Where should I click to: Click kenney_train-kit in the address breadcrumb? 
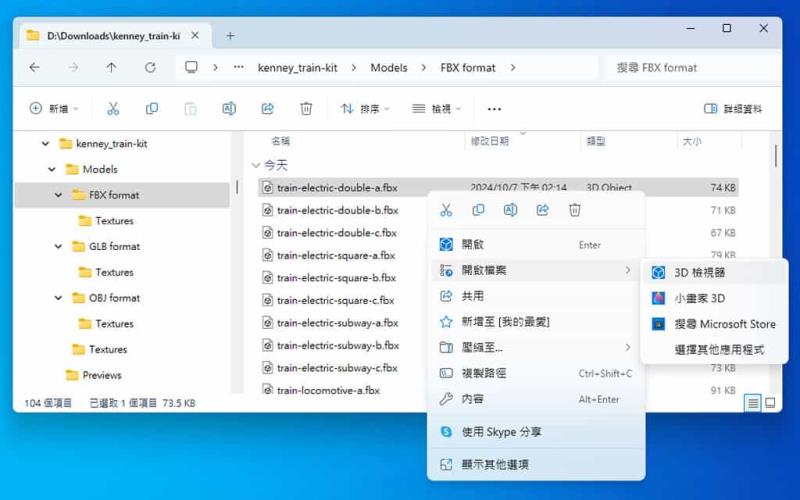click(297, 67)
